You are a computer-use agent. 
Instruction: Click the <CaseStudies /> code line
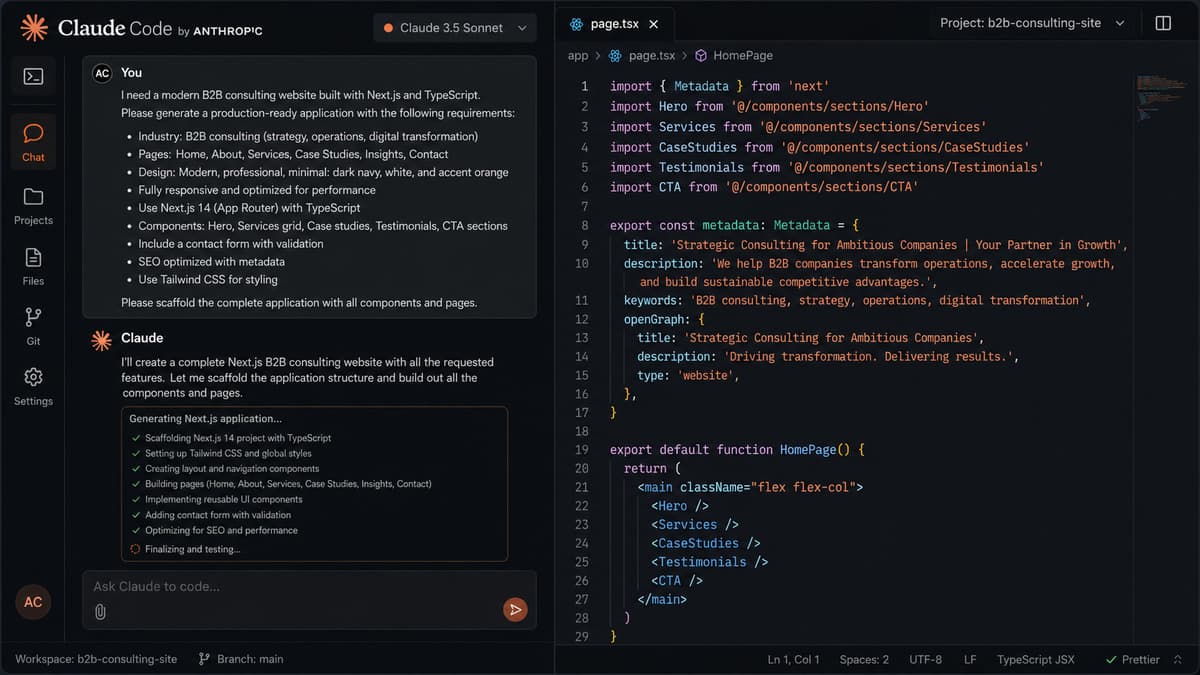(x=705, y=543)
